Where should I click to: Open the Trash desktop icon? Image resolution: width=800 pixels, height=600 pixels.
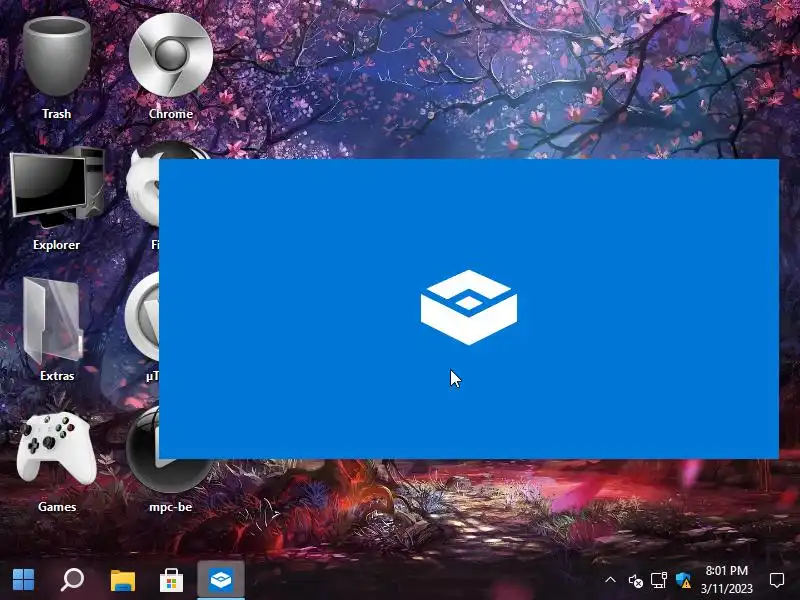tap(57, 56)
